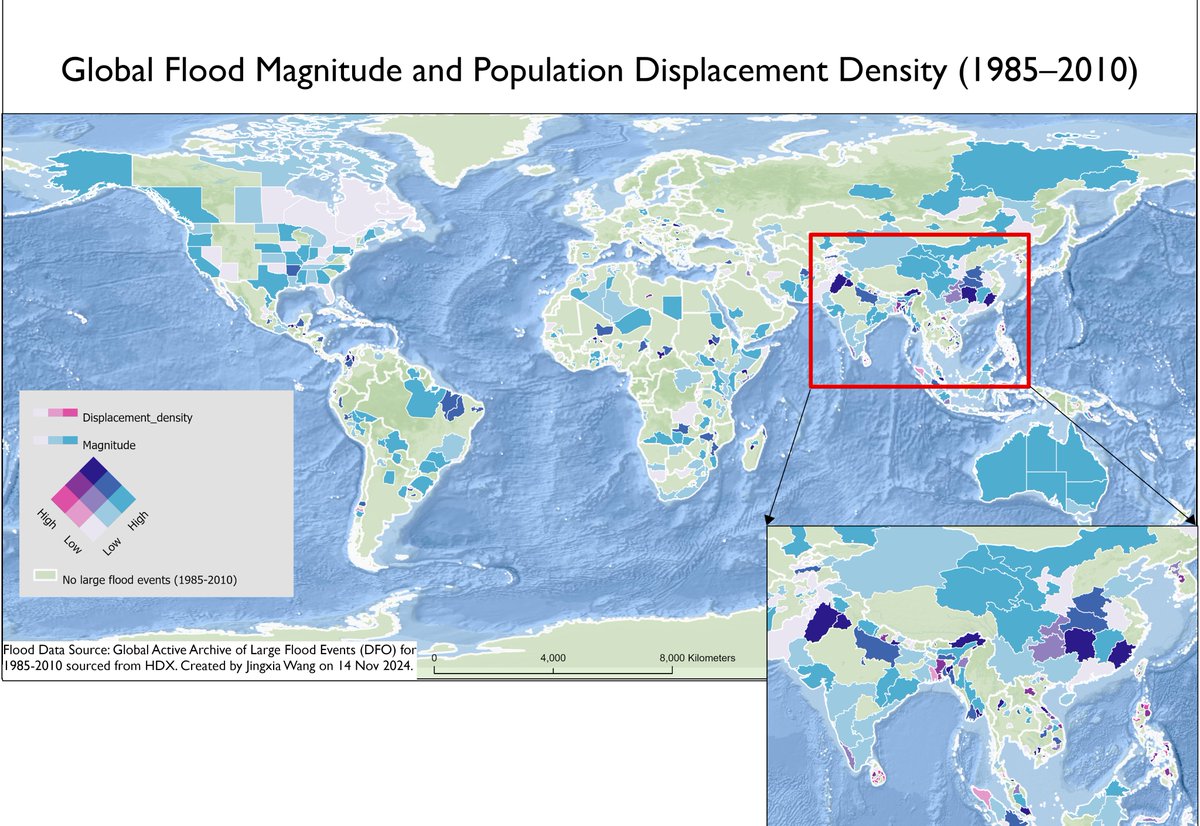Click the Asia inset map at bottom right
The height and width of the screenshot is (826, 1200).
981,675
